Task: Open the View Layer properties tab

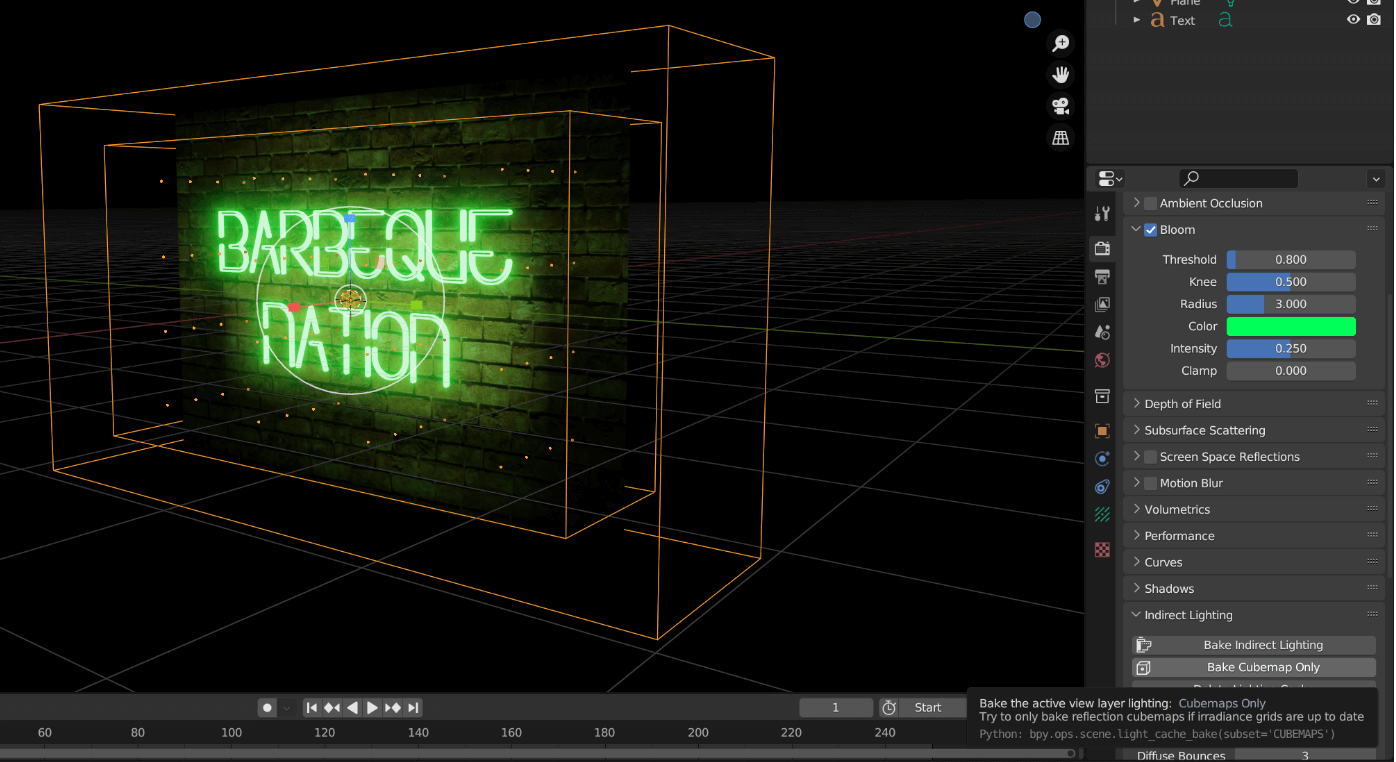Action: (1102, 304)
